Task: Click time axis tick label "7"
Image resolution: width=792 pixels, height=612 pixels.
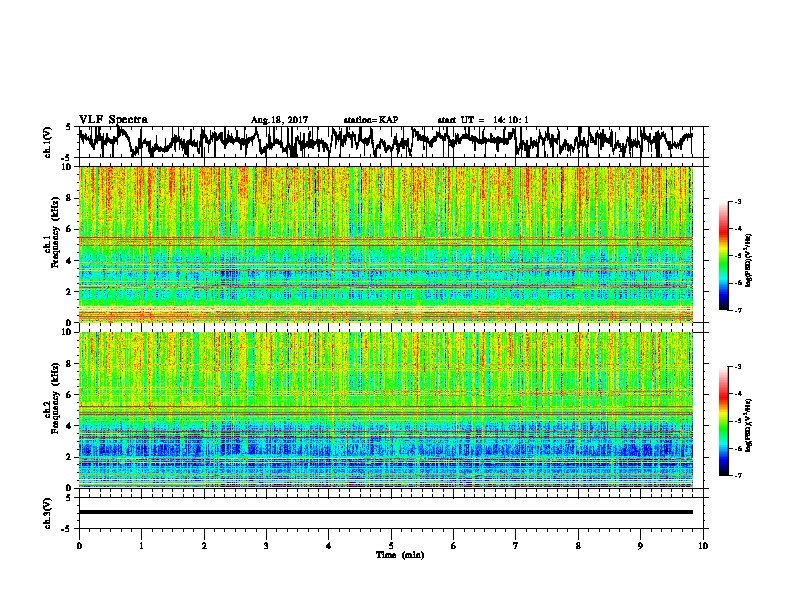Action: pyautogui.click(x=516, y=545)
